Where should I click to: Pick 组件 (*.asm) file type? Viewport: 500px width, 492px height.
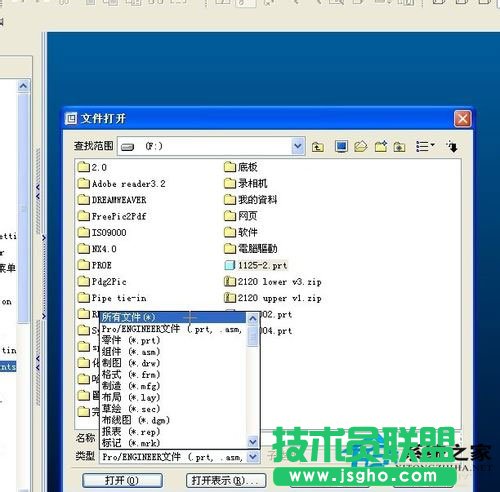pos(173,352)
